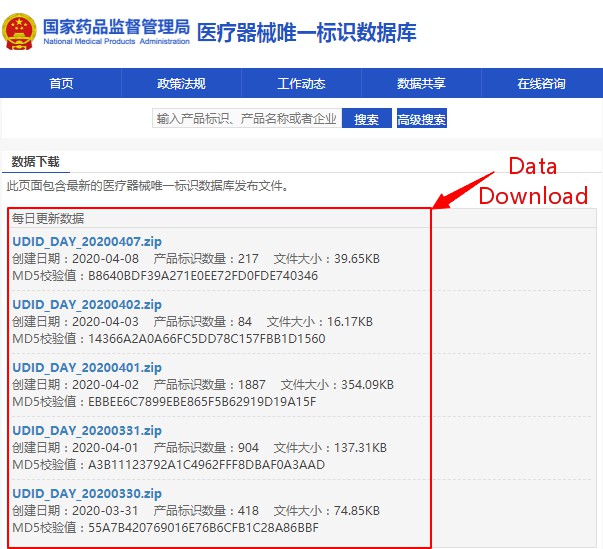Select 数据共享 in the navigation bar

(x=421, y=84)
